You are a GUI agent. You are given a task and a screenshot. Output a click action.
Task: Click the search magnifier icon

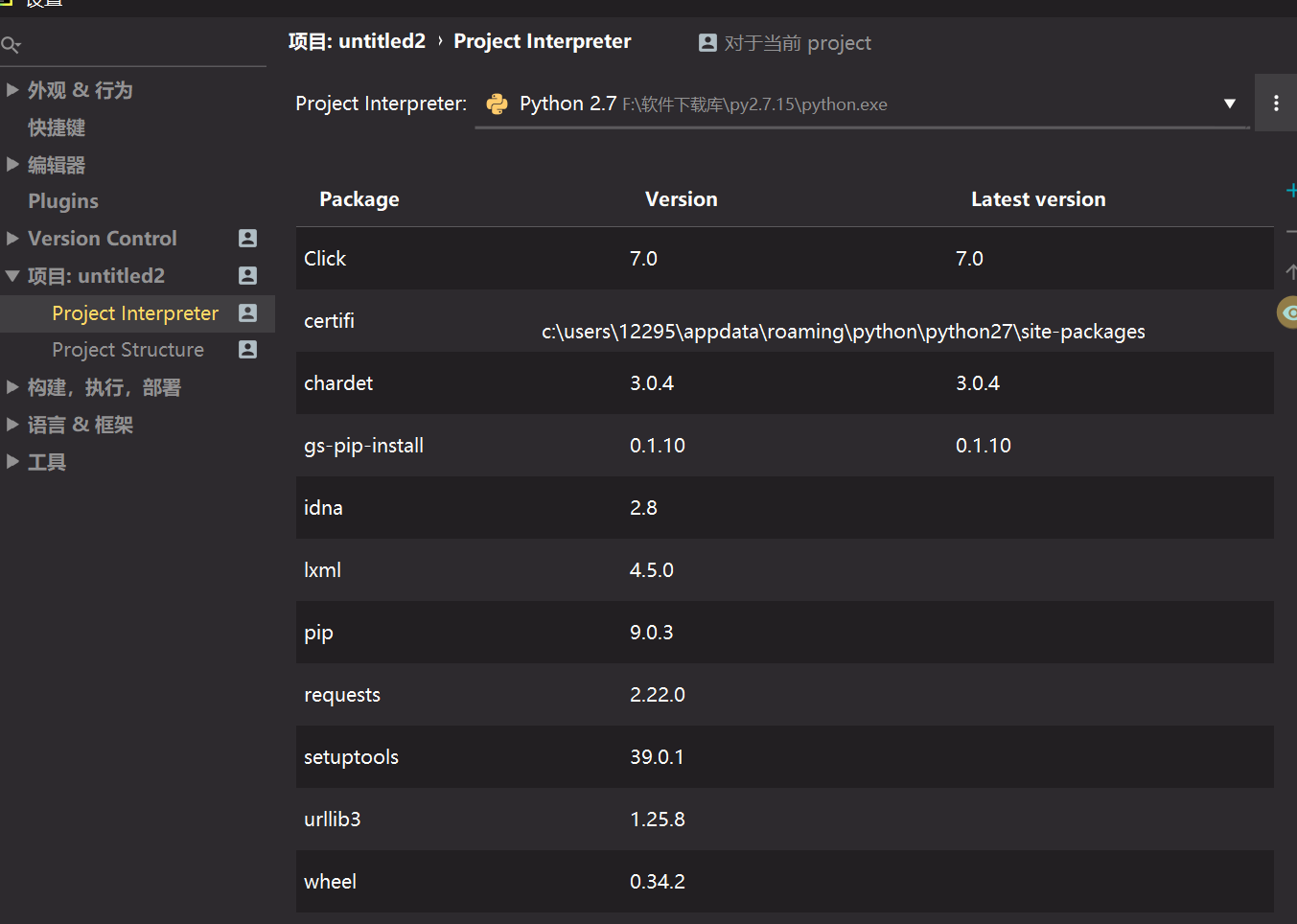coord(11,44)
